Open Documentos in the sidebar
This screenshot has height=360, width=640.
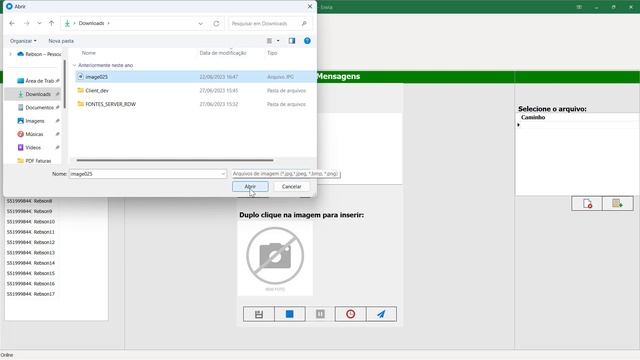38,107
